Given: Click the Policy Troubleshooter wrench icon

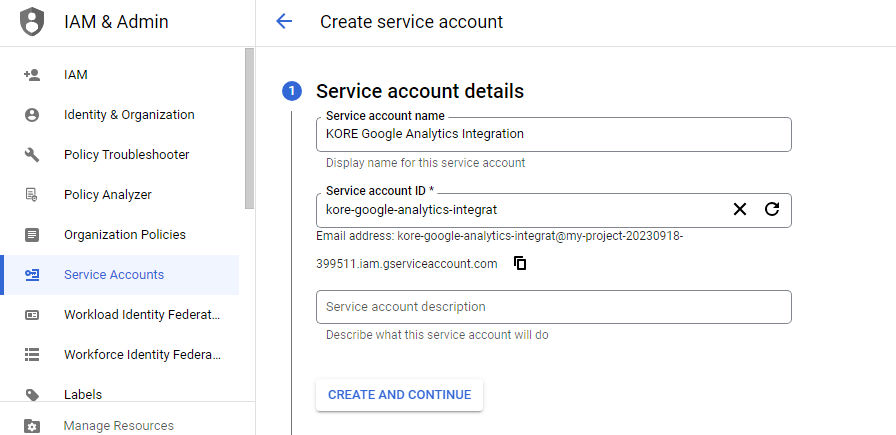Looking at the screenshot, I should click(x=32, y=155).
